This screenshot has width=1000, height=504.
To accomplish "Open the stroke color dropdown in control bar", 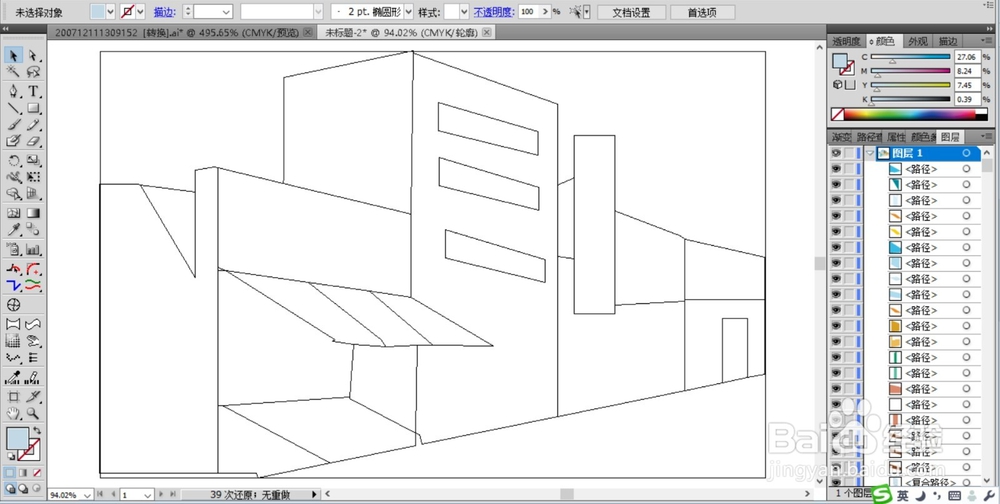I will click(x=141, y=11).
